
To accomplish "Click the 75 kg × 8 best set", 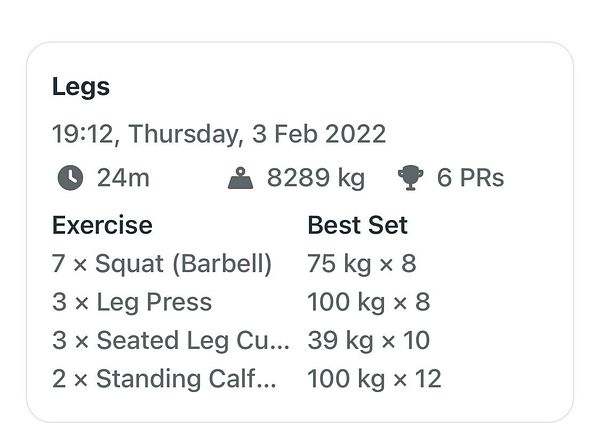I will (361, 264).
